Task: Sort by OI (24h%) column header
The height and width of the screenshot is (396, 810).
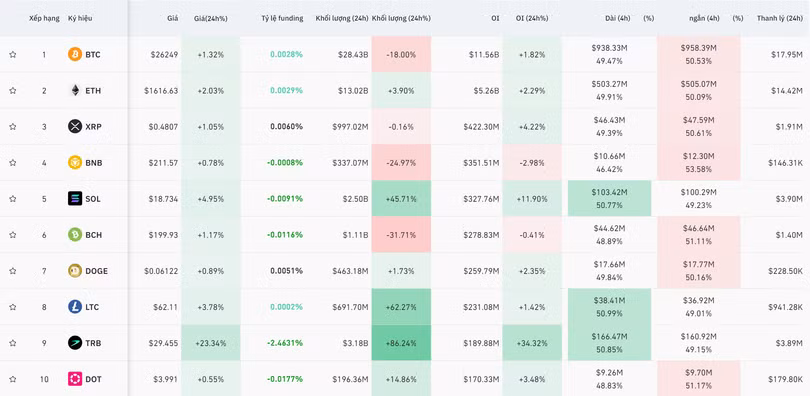Action: 532,18
